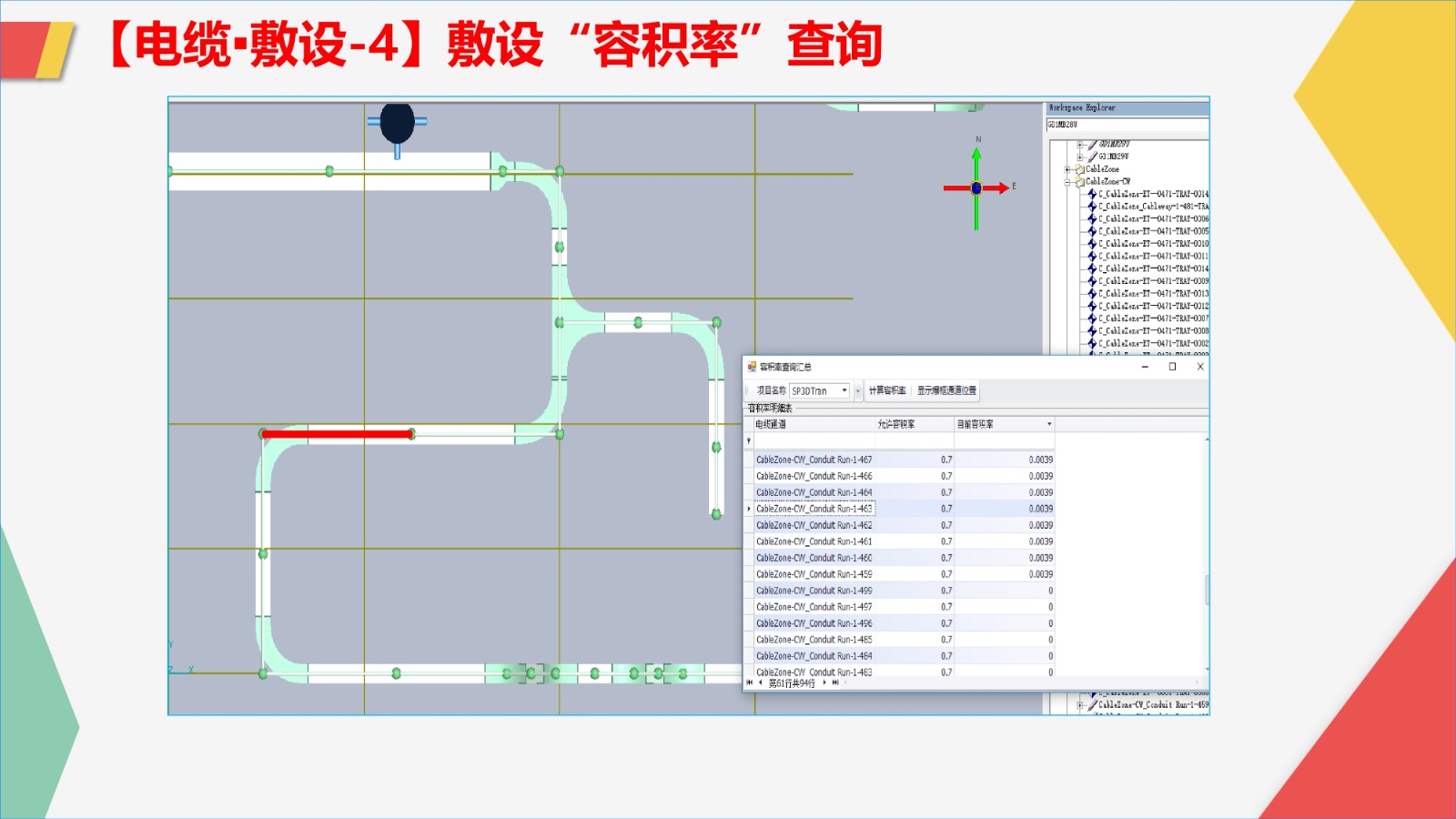The width and height of the screenshot is (1456, 819).
Task: Expand the CableZone tree node
Action: click(x=1067, y=169)
